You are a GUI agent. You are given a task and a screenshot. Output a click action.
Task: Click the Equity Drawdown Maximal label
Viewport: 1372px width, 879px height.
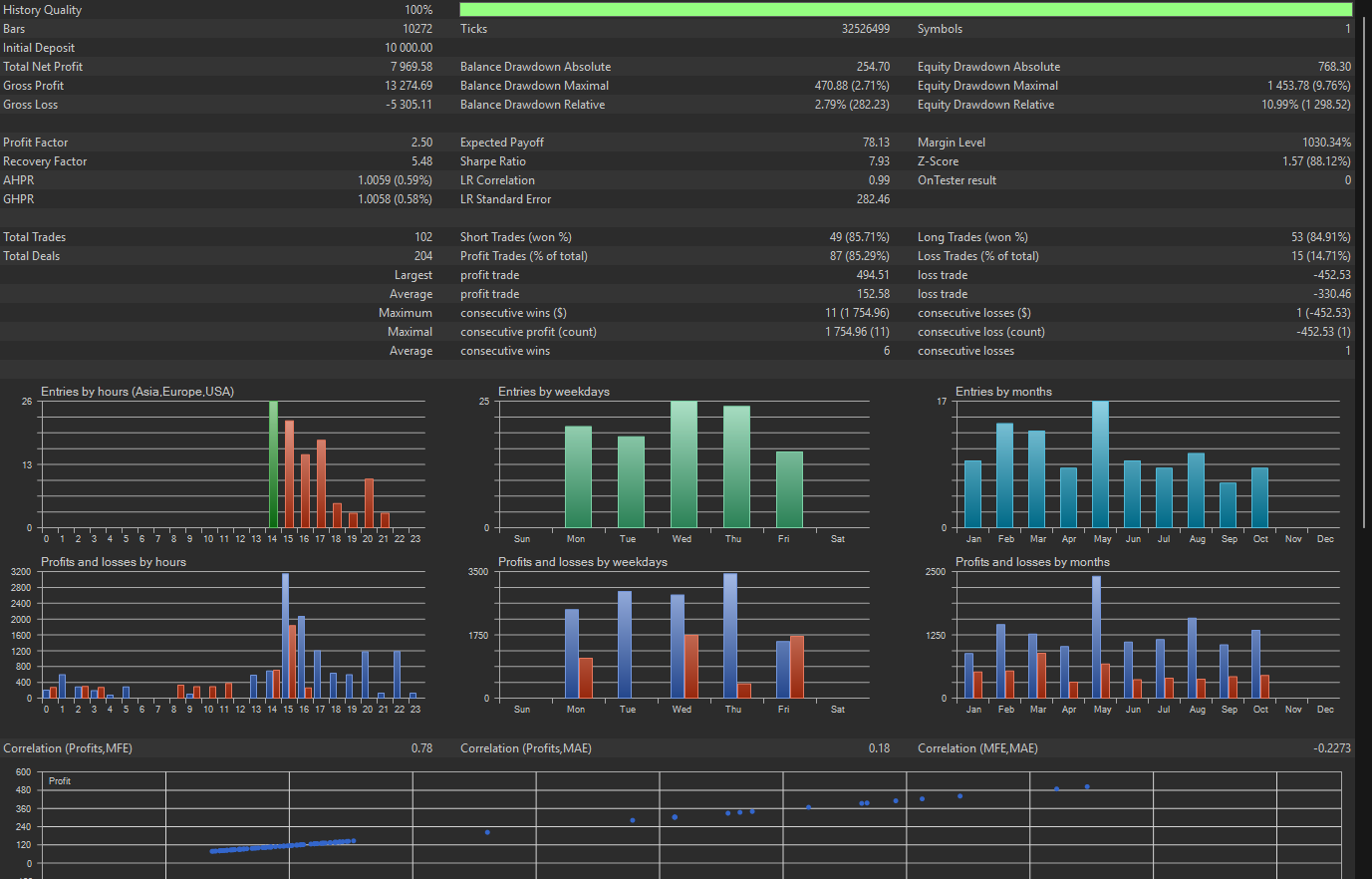(x=987, y=86)
